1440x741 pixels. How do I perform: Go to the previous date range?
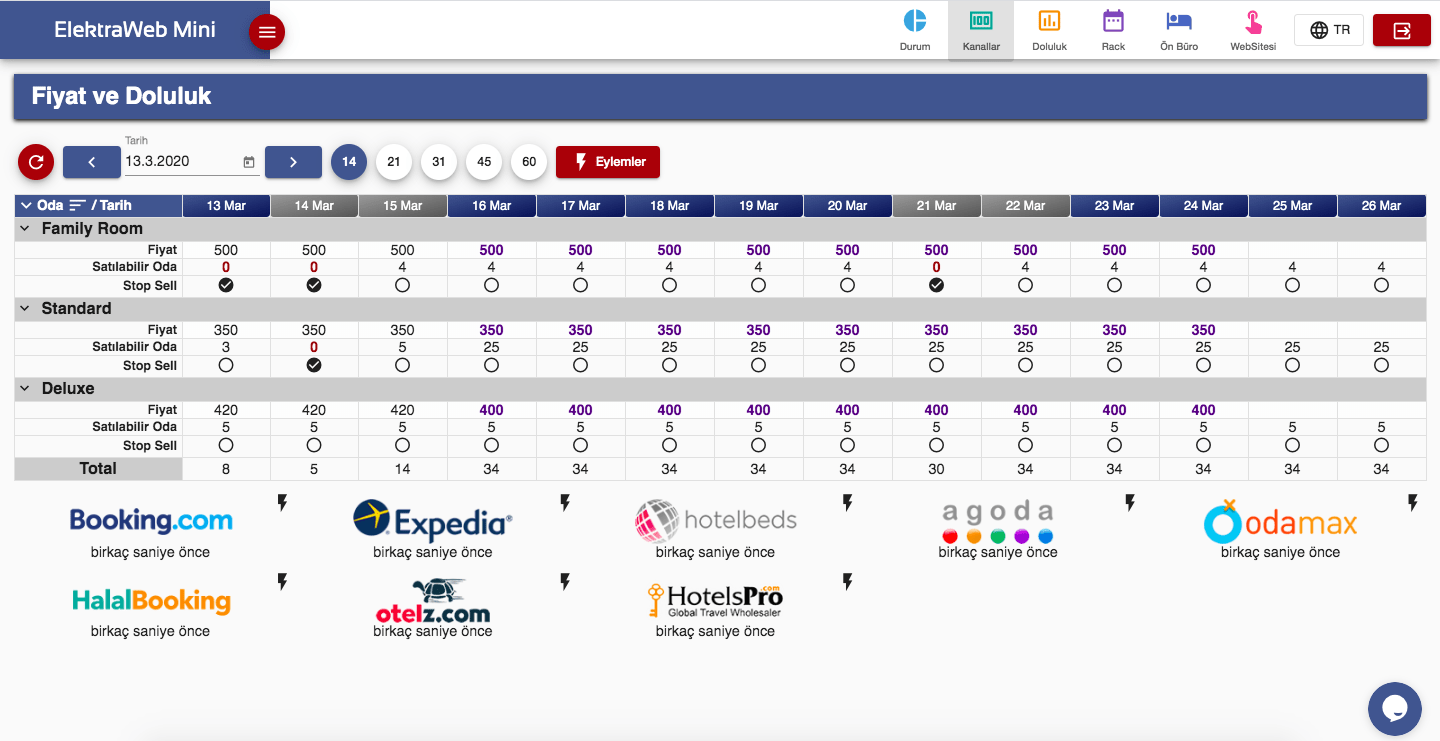pyautogui.click(x=91, y=161)
